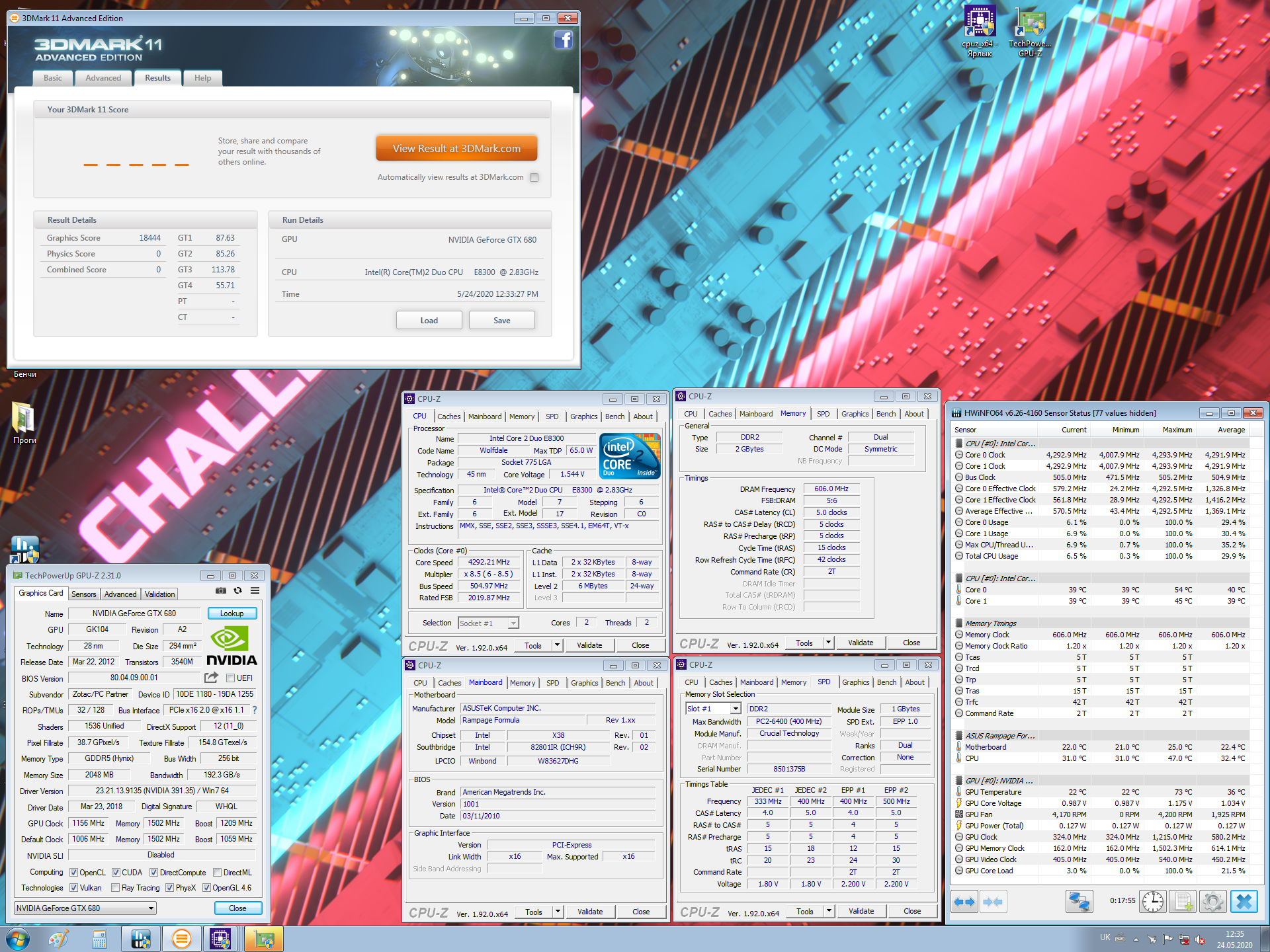Enable automatically view results at 3DMark.com

pos(534,177)
